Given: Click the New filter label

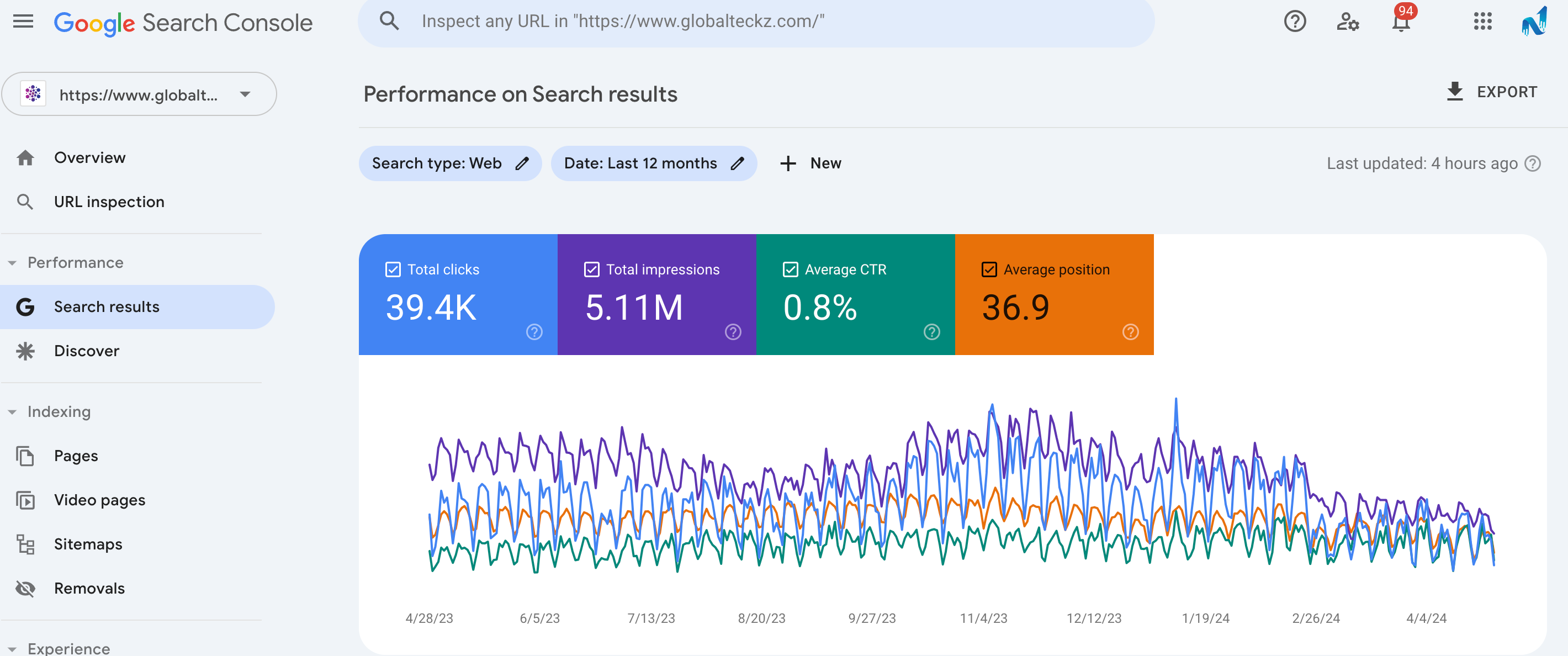Looking at the screenshot, I should [825, 163].
